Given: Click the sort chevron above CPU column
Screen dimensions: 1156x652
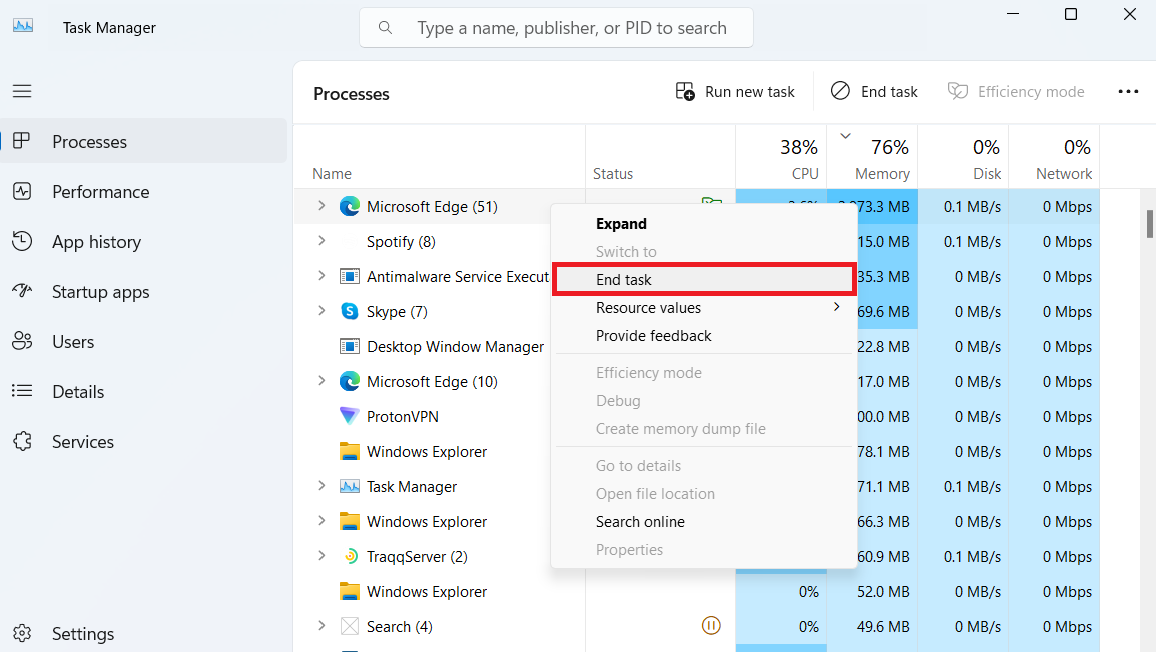Looking at the screenshot, I should [x=844, y=135].
